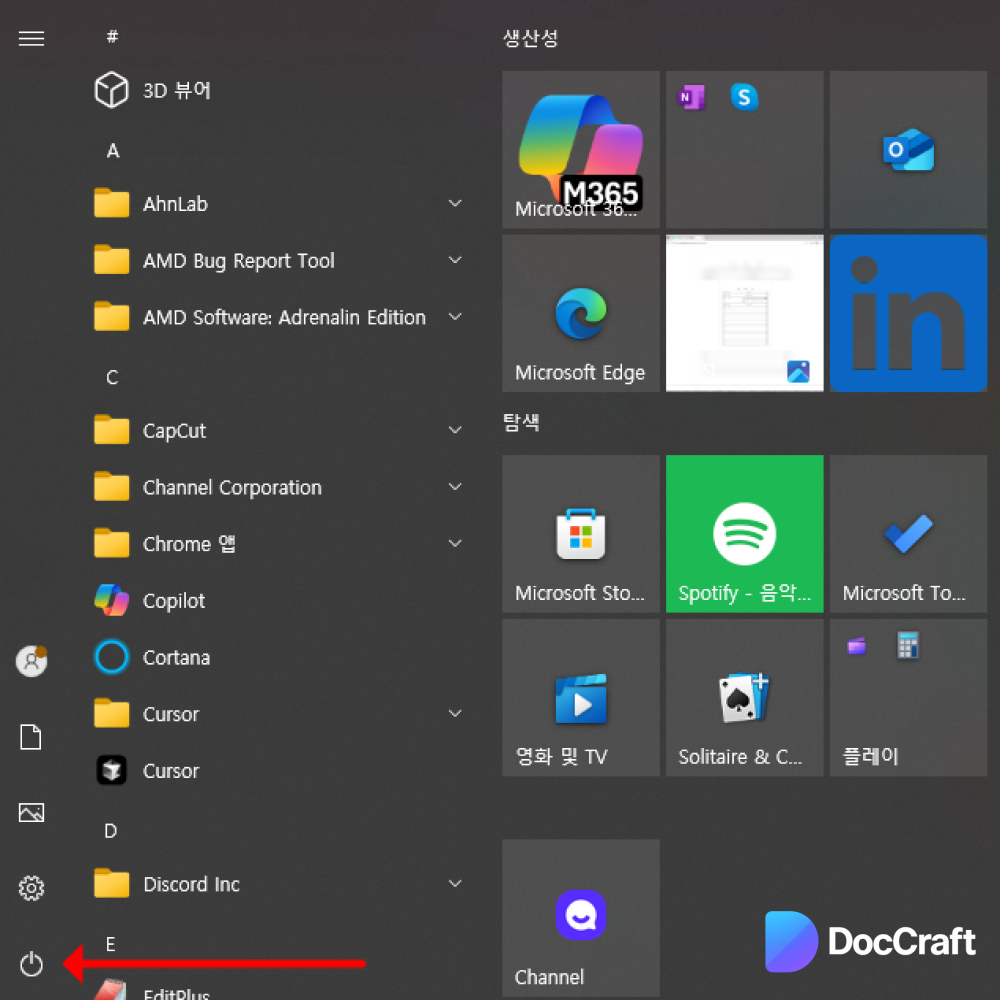Viewport: 1000px width, 1000px height.
Task: Expand the Chrome 앱 folder chevron
Action: [455, 544]
